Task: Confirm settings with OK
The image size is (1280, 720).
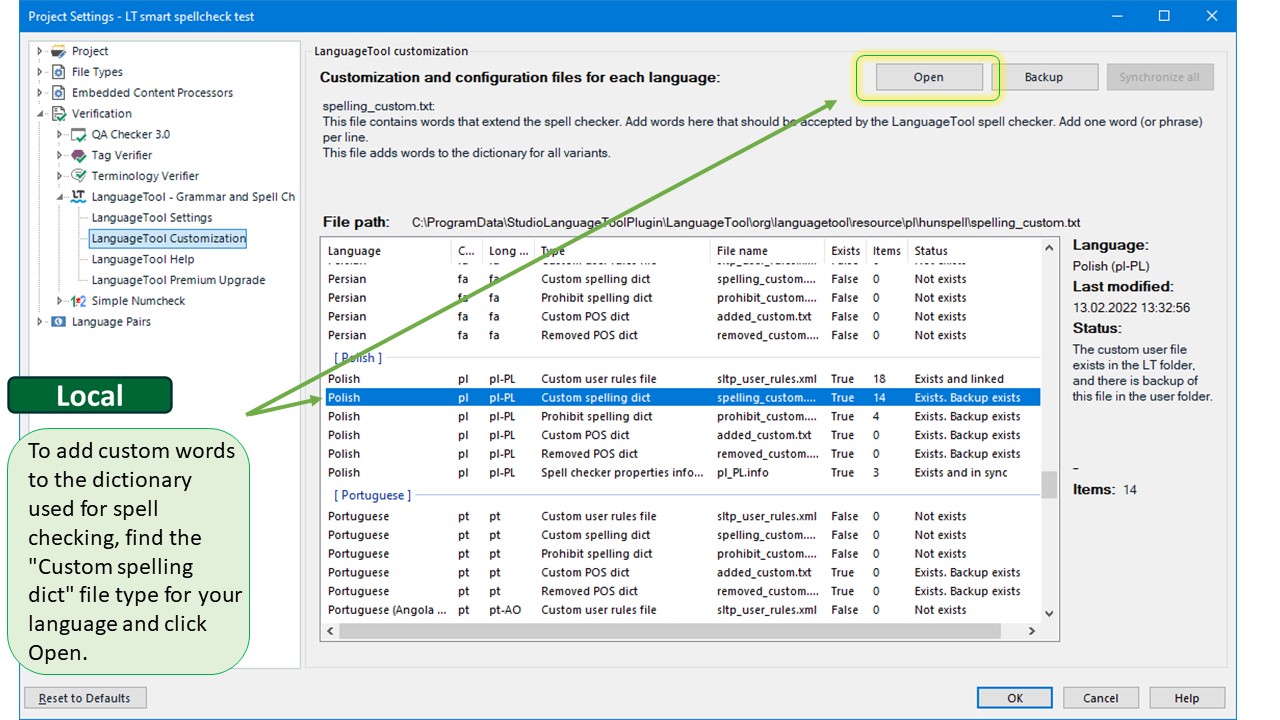Action: (x=1015, y=698)
